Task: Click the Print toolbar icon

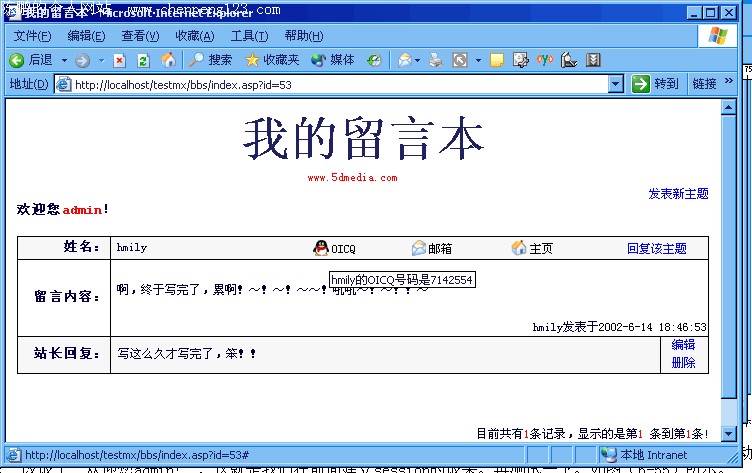Action: click(x=435, y=60)
